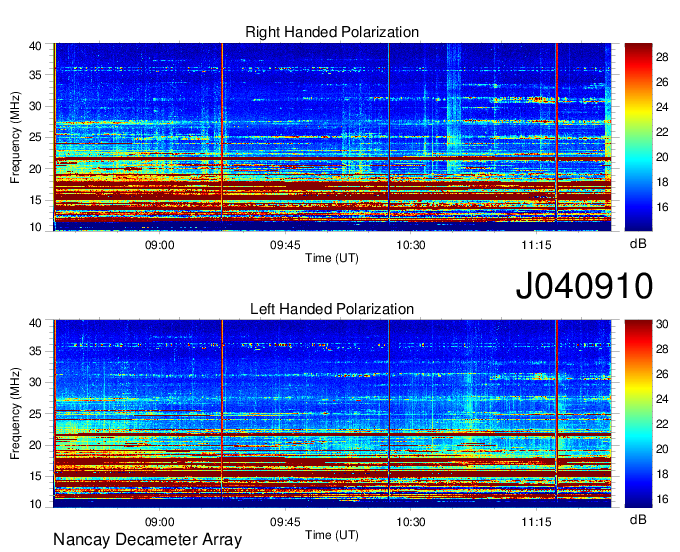The image size is (680, 552).
Task: Click the Left Handed plot's color scale bar
Action: 638,414
